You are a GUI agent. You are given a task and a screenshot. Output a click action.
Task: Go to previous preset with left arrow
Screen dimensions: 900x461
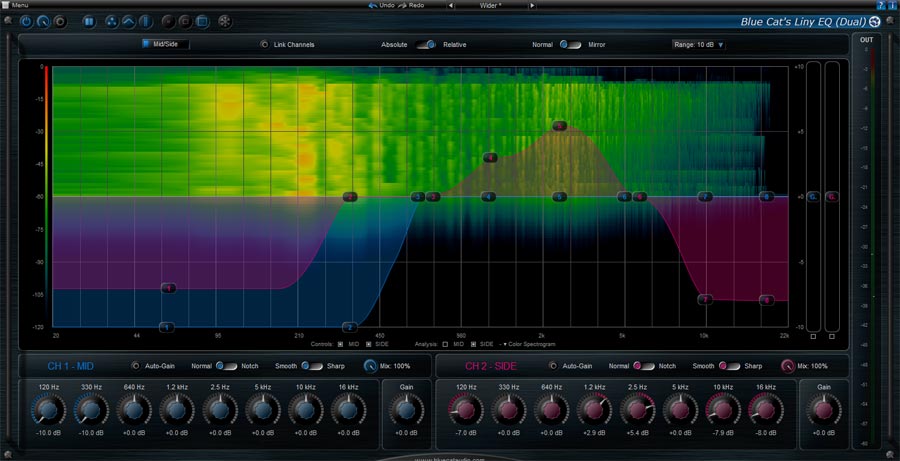click(450, 5)
